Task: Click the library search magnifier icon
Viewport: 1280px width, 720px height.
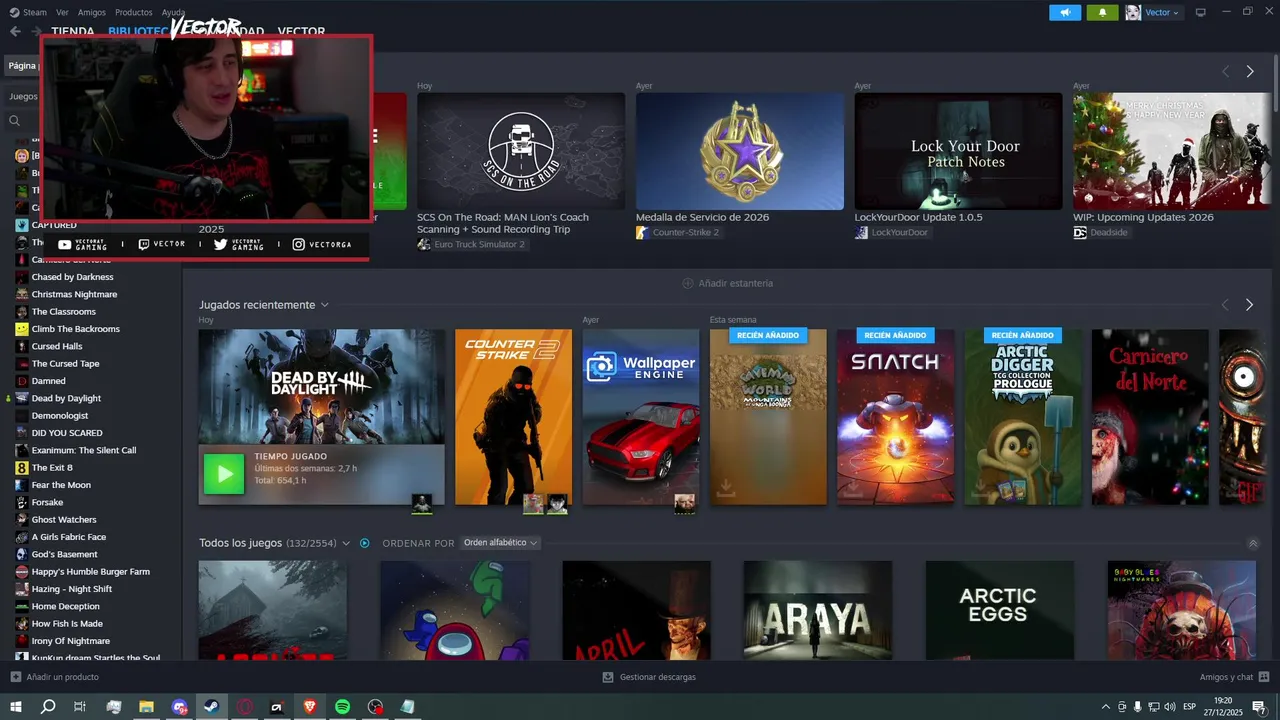Action: coord(14,121)
